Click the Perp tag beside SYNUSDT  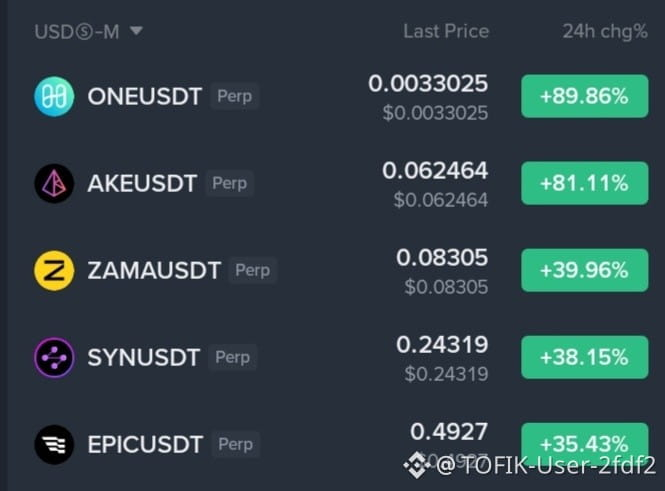pyautogui.click(x=232, y=357)
